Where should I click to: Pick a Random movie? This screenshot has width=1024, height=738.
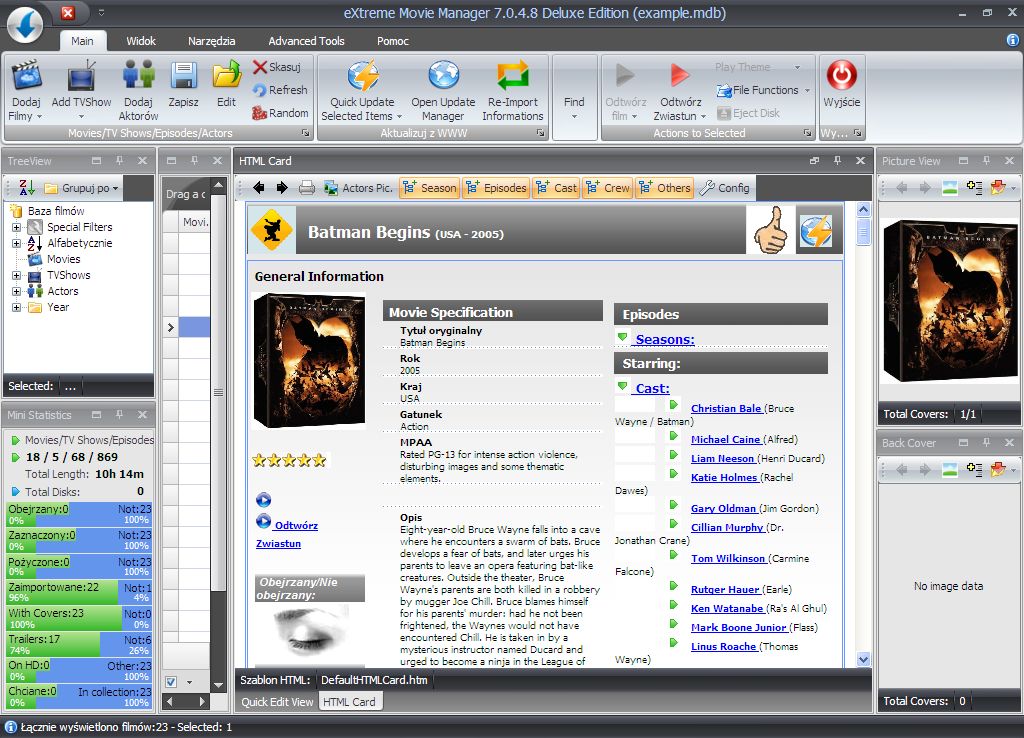[280, 113]
